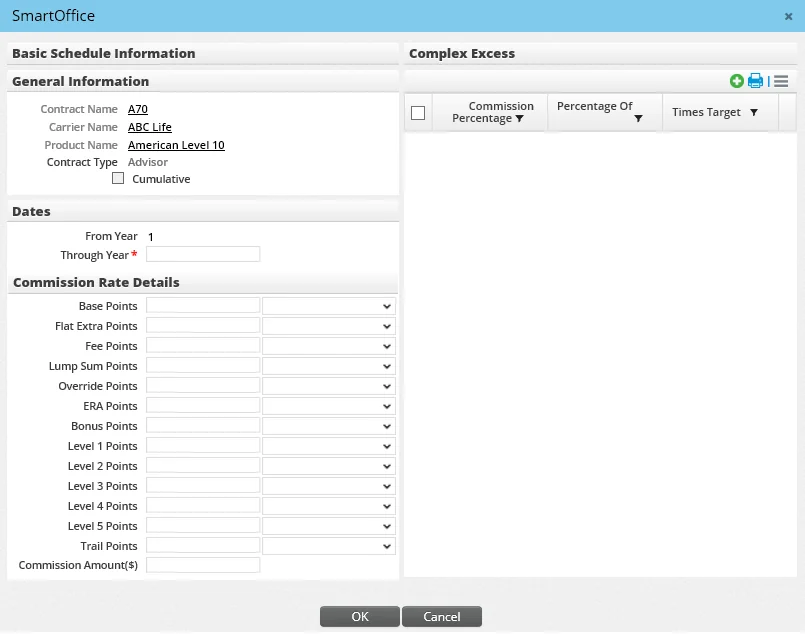
Task: Open the Level 1 Points dropdown
Action: point(328,445)
